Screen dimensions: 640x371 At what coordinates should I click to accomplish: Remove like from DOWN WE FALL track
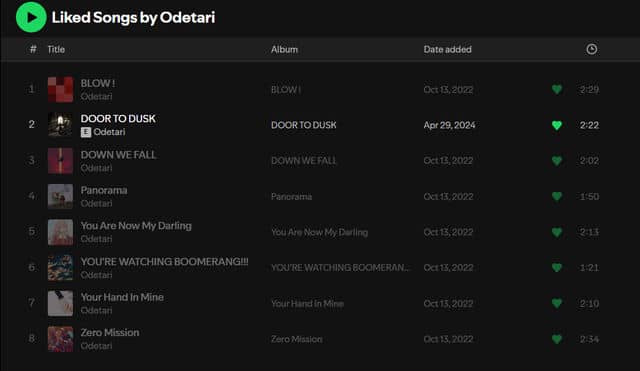tap(557, 161)
